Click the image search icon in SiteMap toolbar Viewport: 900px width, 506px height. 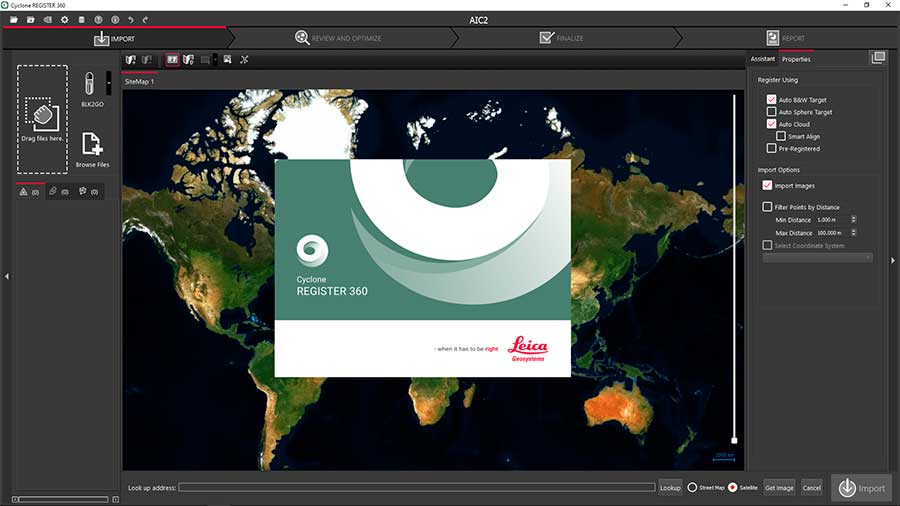coord(227,60)
